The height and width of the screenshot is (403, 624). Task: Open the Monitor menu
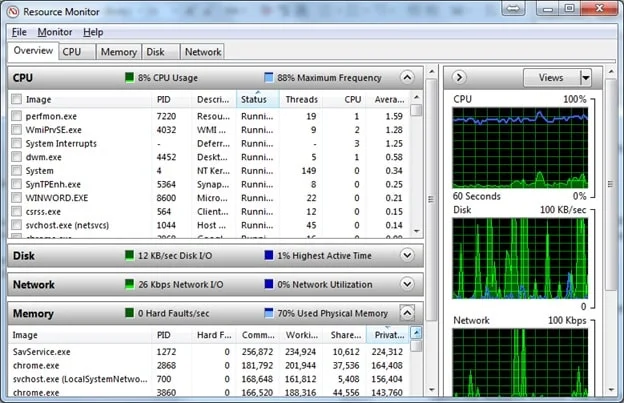[55, 32]
